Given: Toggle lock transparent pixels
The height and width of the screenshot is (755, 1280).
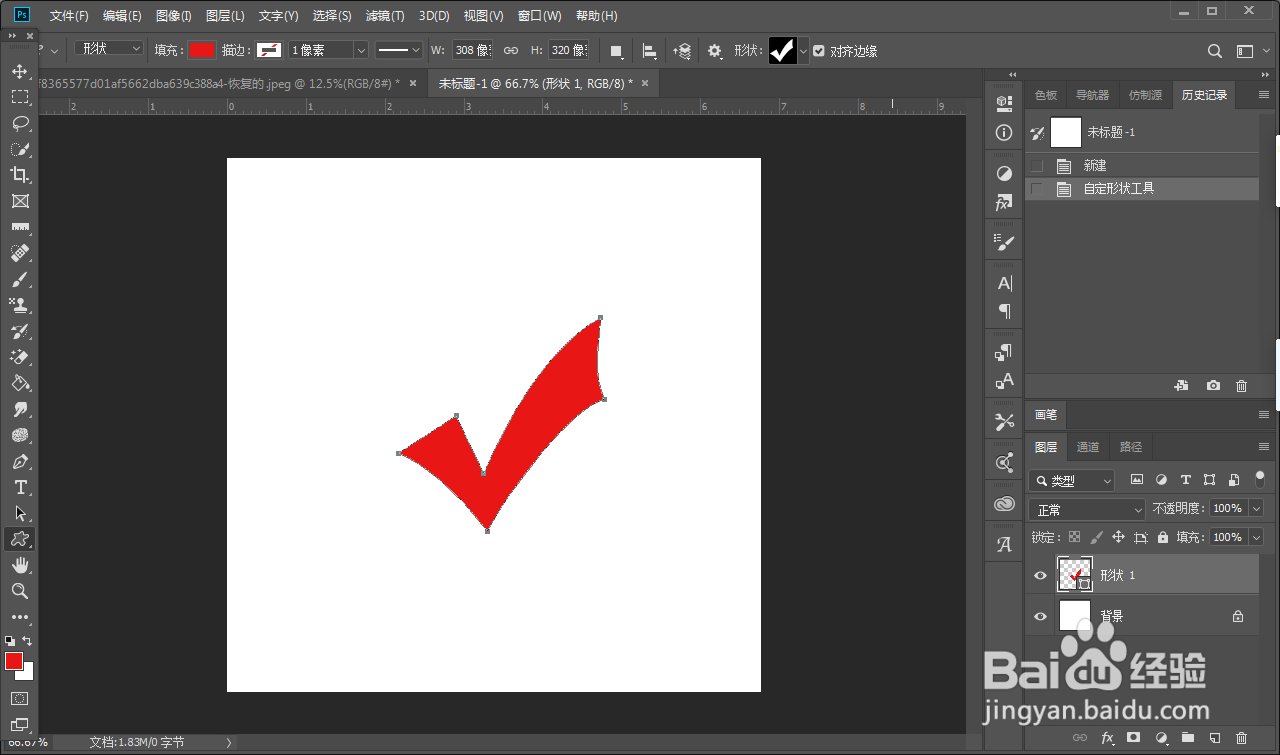Looking at the screenshot, I should (x=1074, y=537).
